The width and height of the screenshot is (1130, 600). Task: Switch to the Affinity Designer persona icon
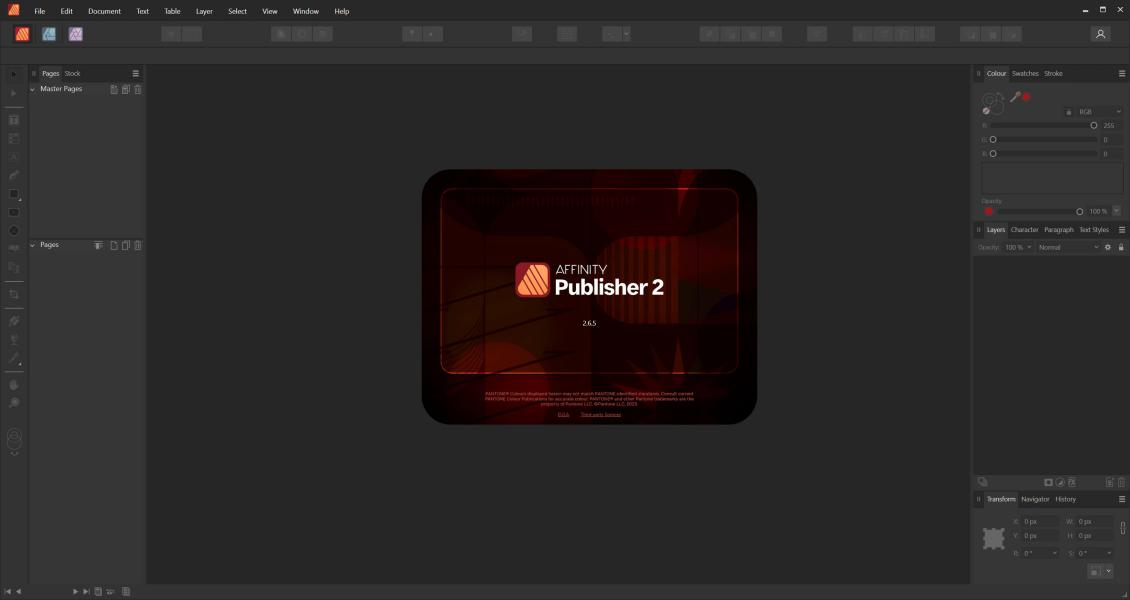click(49, 34)
